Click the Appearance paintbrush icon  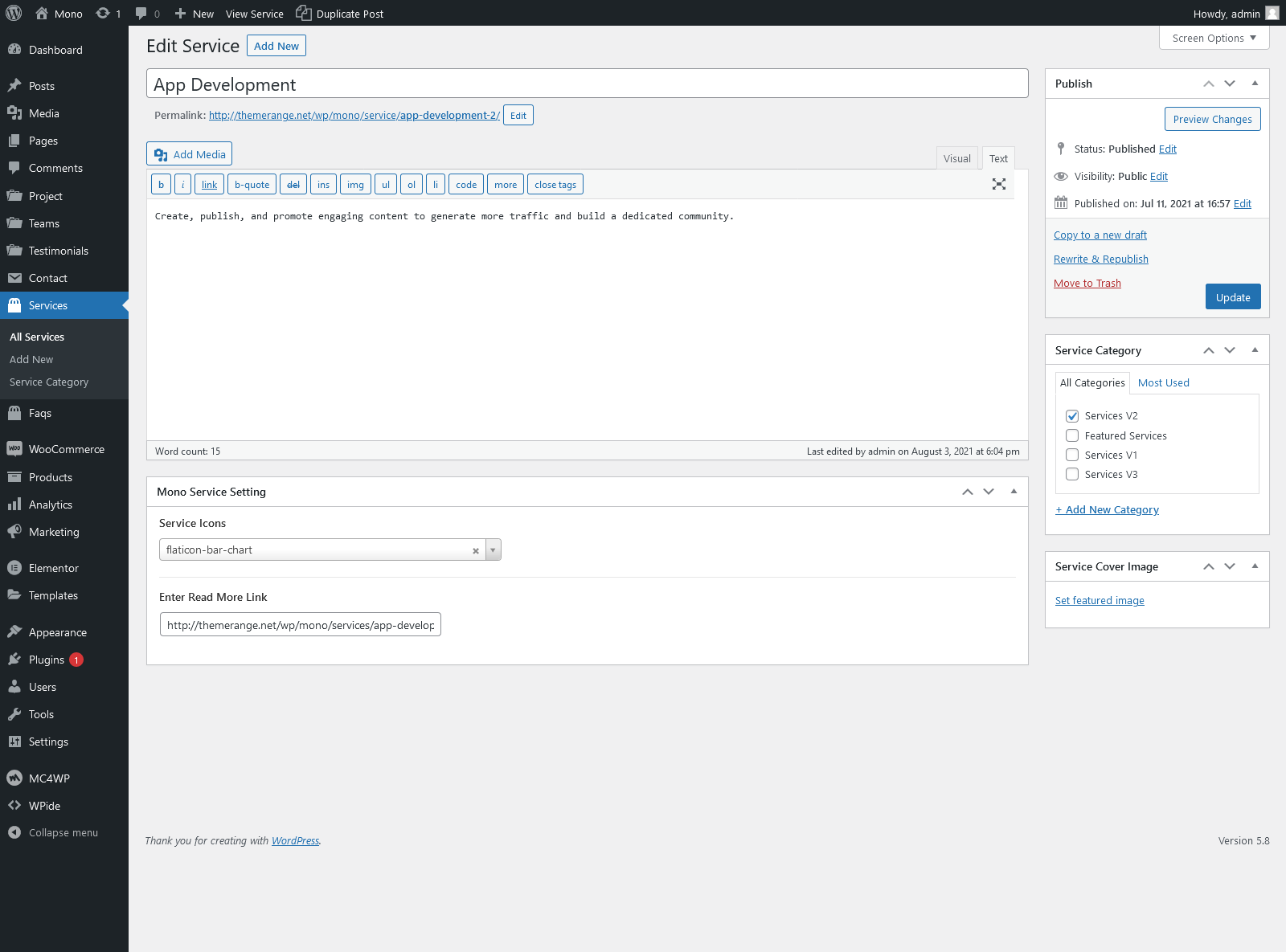point(14,632)
